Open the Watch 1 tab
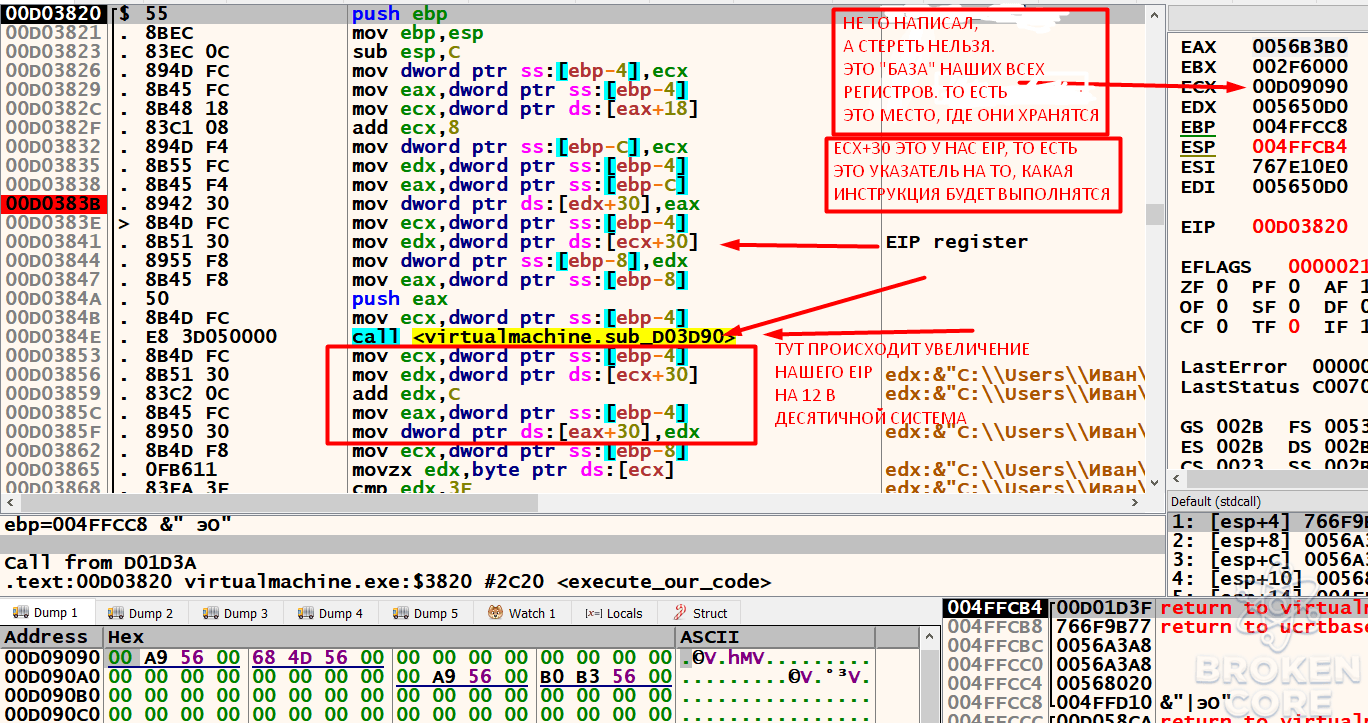 [x=522, y=613]
